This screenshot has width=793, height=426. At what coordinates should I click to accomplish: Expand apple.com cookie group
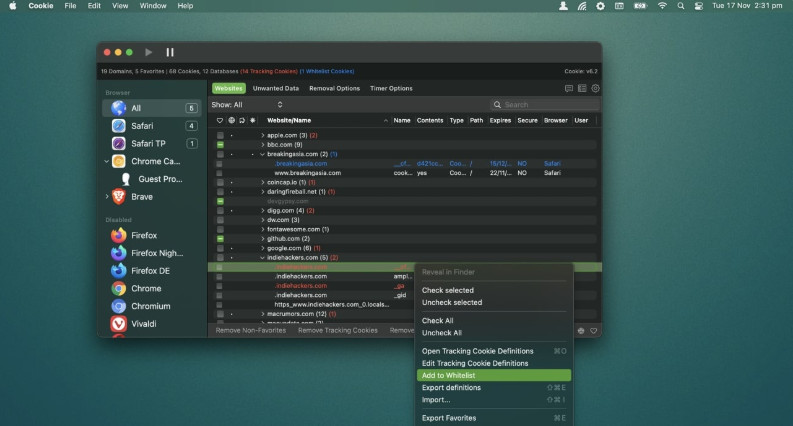tap(262, 136)
